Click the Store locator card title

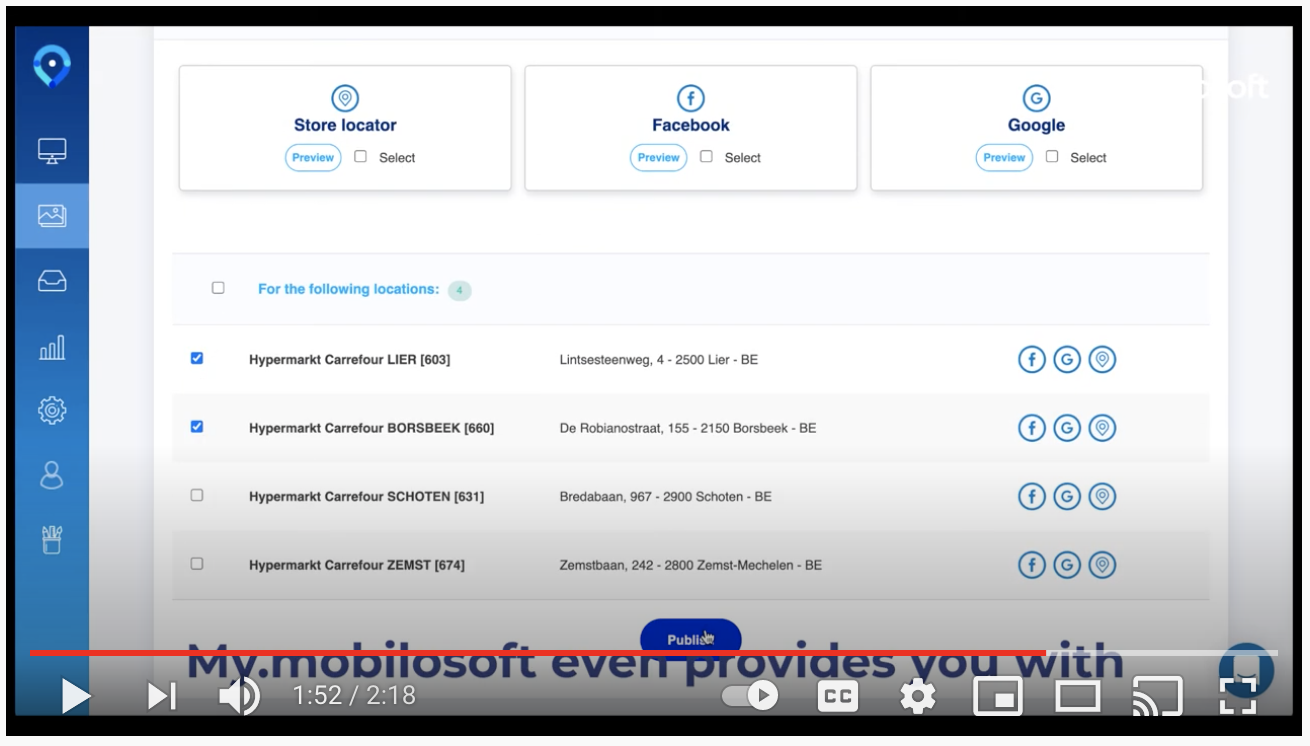coord(345,125)
